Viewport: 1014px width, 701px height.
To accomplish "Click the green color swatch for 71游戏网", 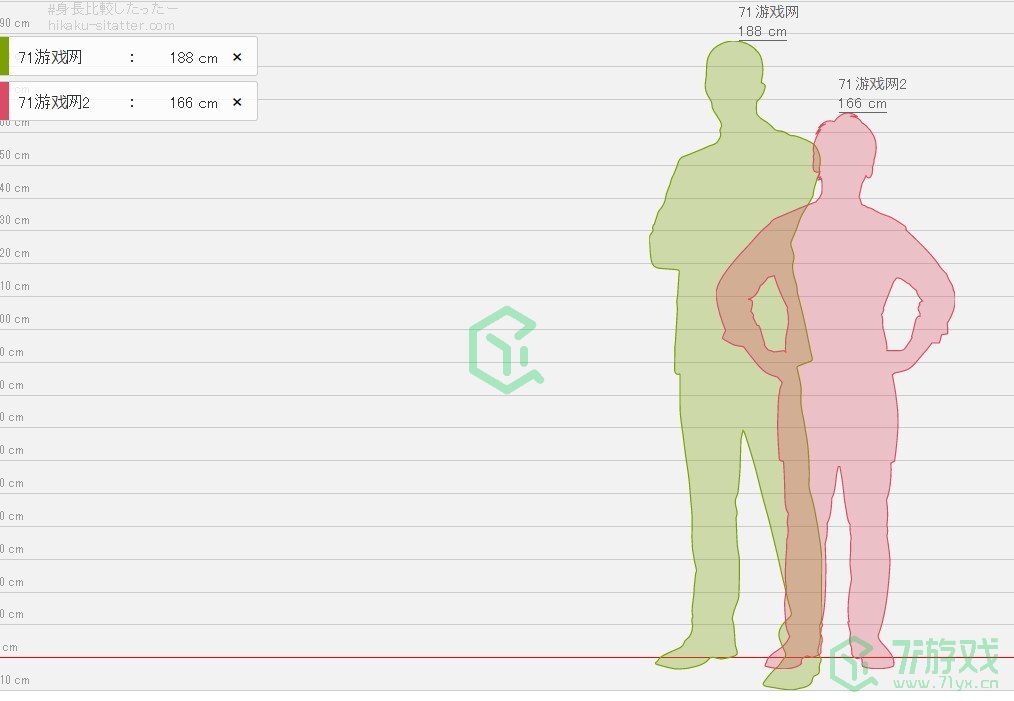I will click(4, 56).
